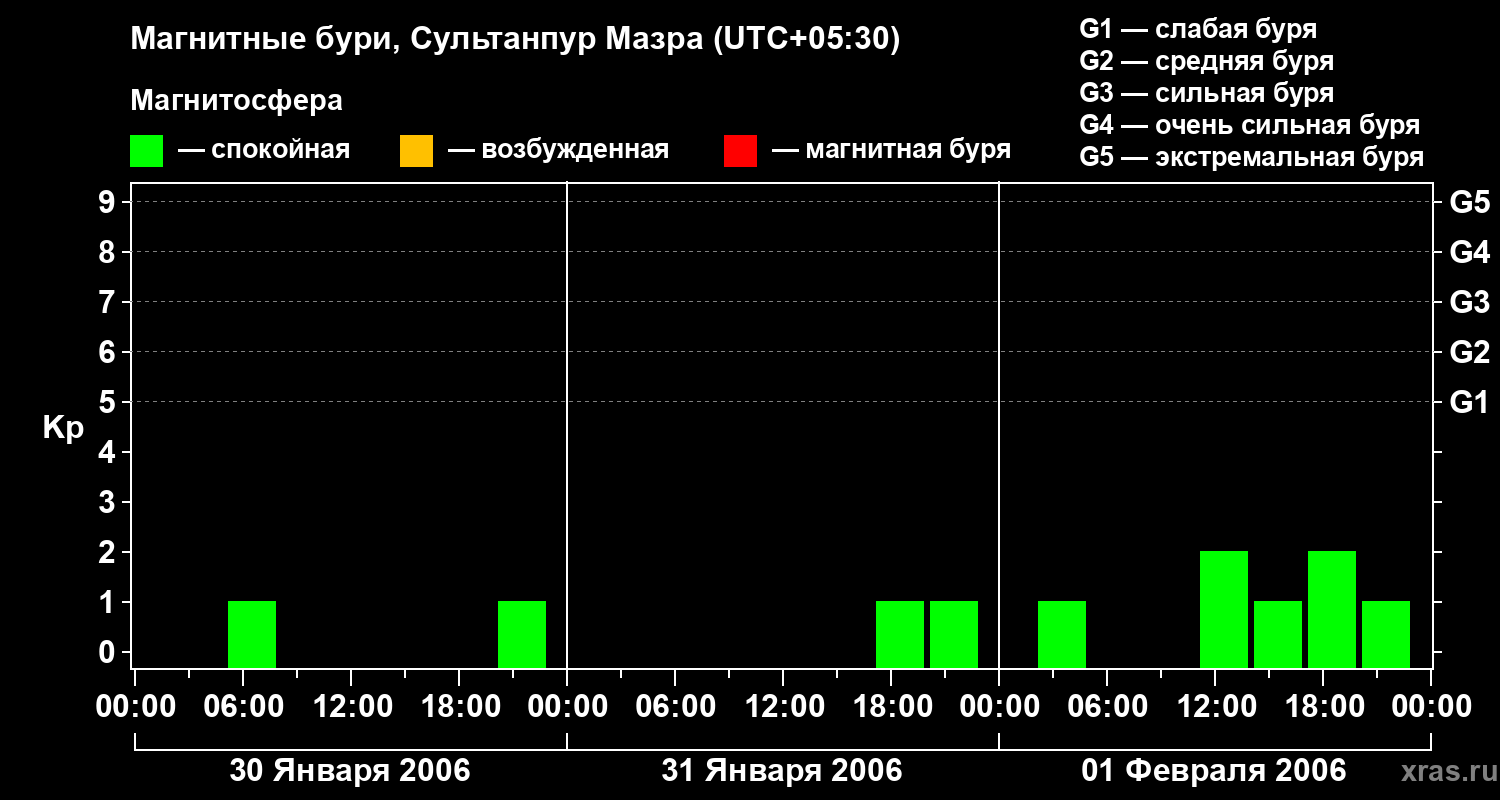
Task: Click the '0' value on the Kp axis
Action: (108, 652)
